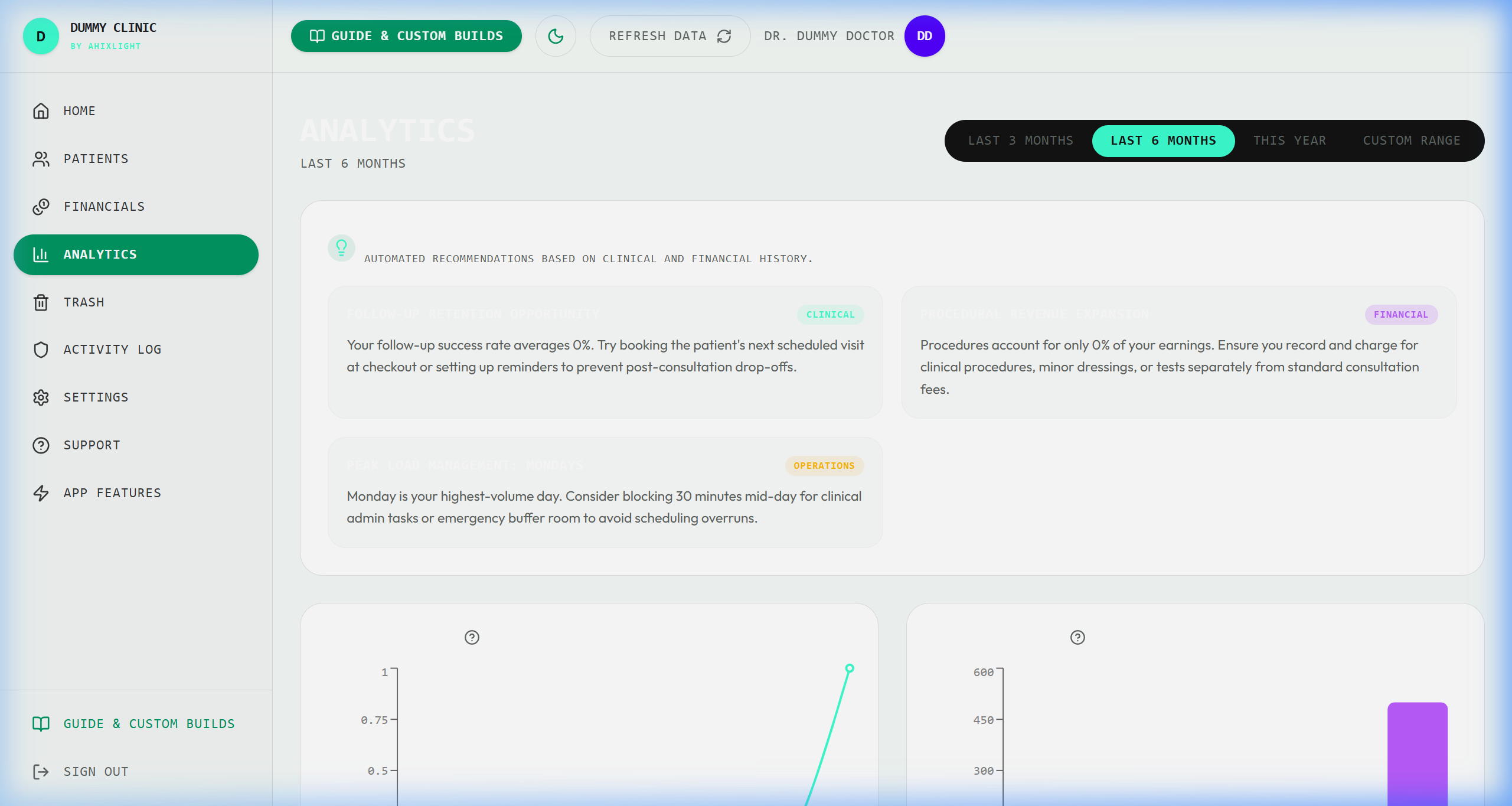This screenshot has height=806, width=1512.
Task: Open the DD user avatar
Action: tap(925, 36)
